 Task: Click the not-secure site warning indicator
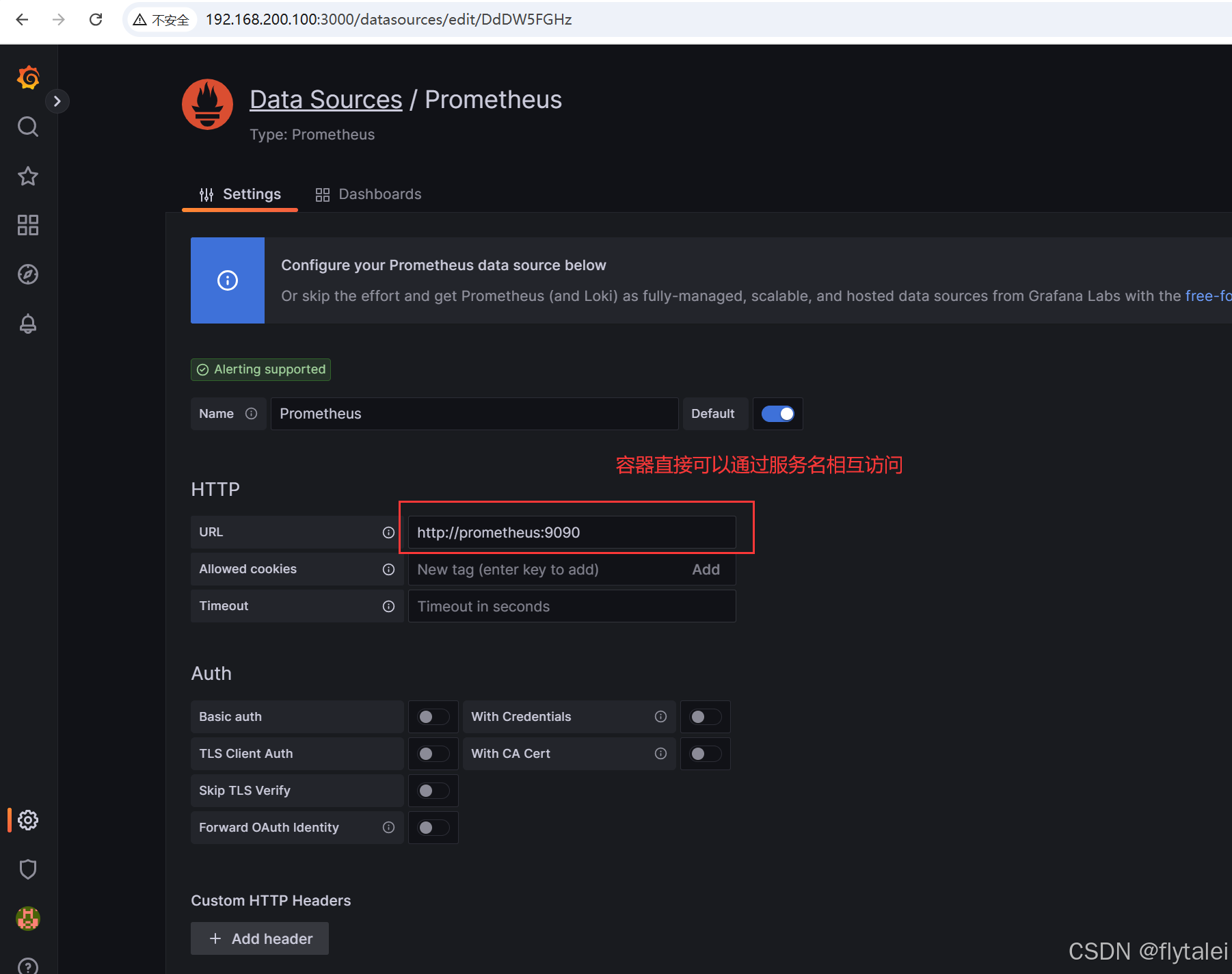[x=161, y=20]
